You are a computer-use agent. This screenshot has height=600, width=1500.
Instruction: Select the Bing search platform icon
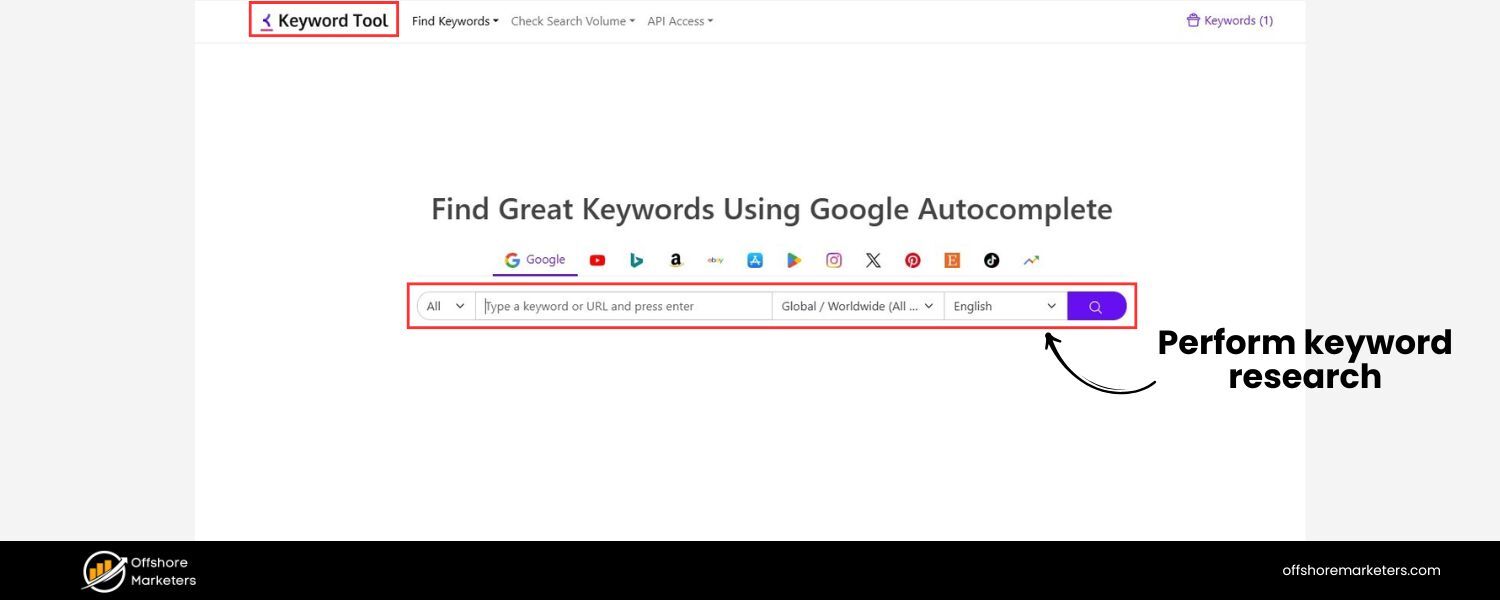pyautogui.click(x=637, y=260)
